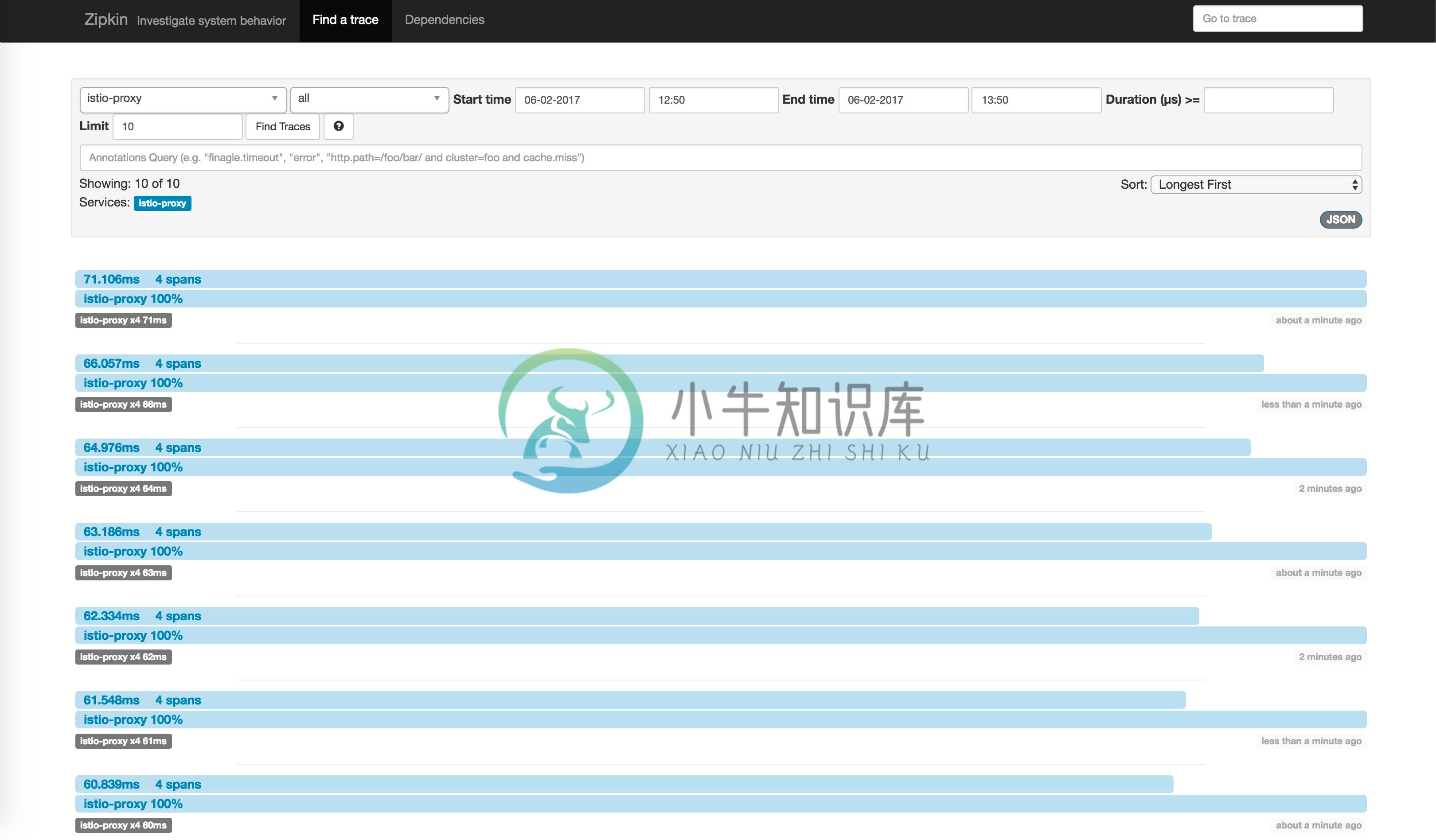
Task: Toggle the istio-proxy service filter tag
Action: (163, 203)
